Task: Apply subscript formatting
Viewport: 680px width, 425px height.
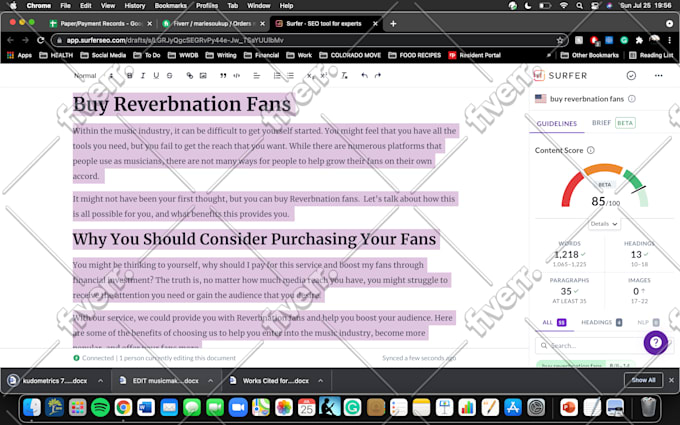Action: (310, 75)
